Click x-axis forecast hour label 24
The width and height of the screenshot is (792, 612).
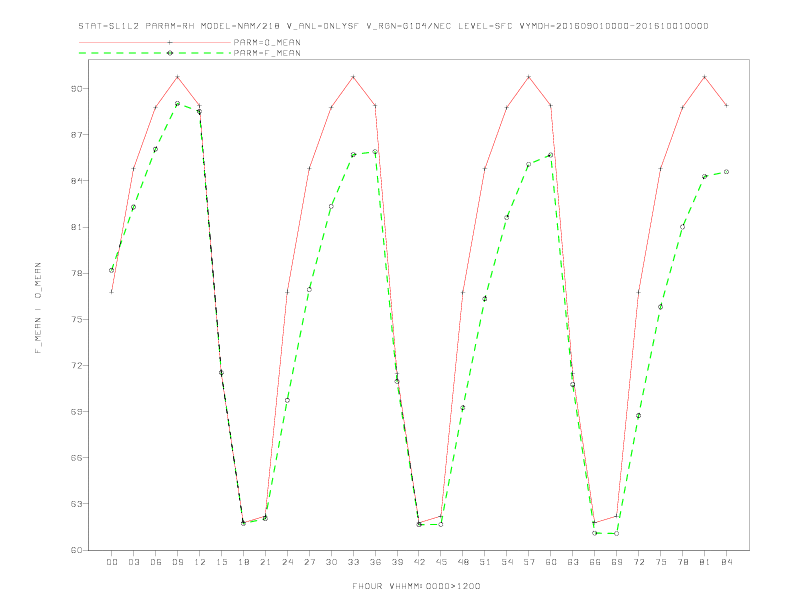(287, 562)
